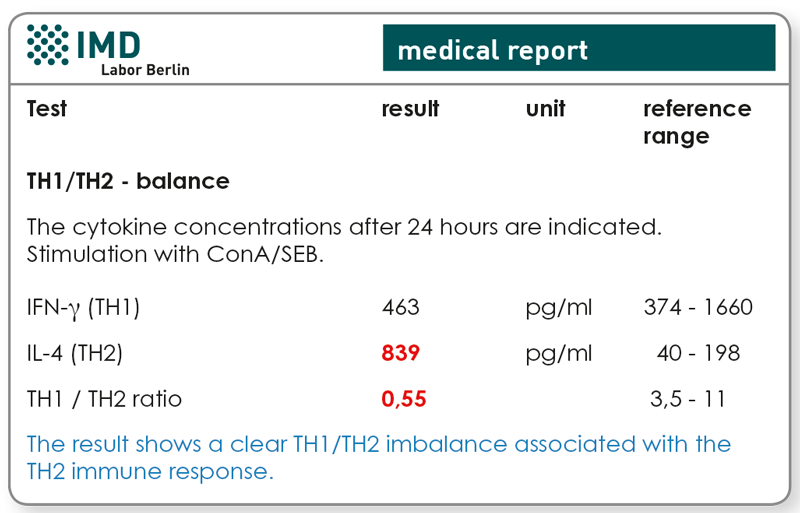Select the TH1 / TH2 ratio label
Image resolution: width=800 pixels, height=513 pixels.
pyautogui.click(x=104, y=399)
